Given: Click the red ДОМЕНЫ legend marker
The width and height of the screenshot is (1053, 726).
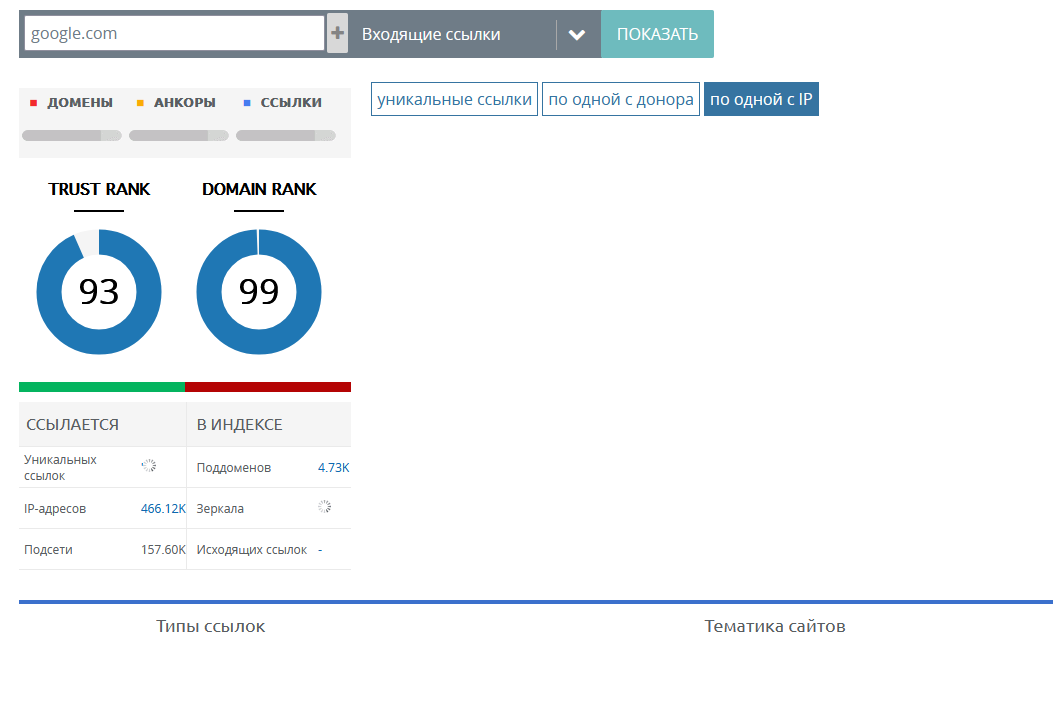Looking at the screenshot, I should tap(33, 103).
